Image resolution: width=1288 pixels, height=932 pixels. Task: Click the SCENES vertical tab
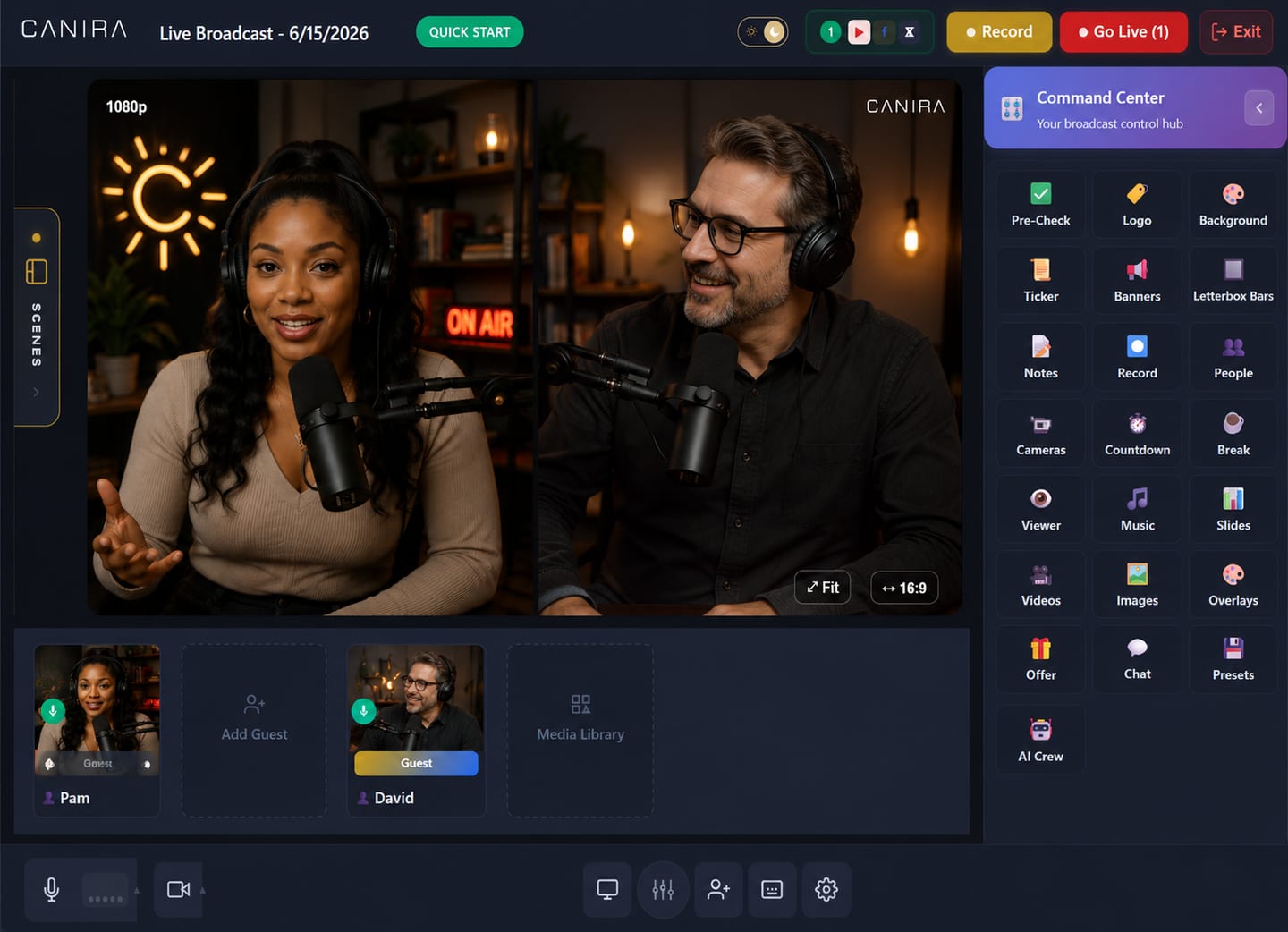coord(37,318)
